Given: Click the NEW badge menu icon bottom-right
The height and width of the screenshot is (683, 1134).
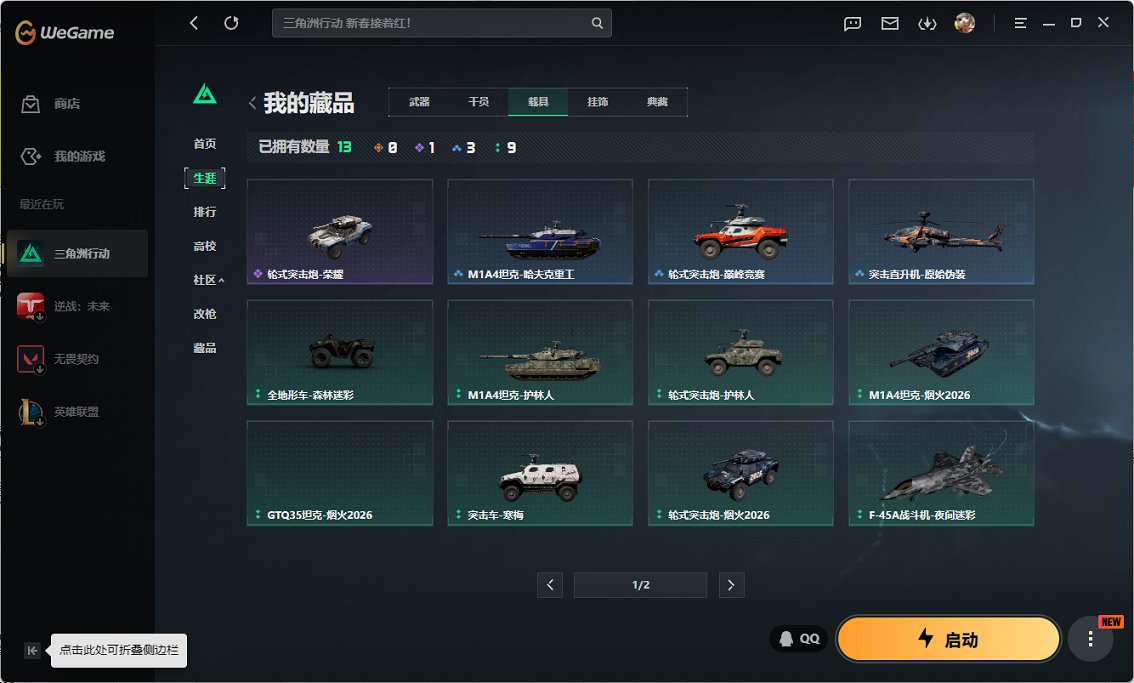Looking at the screenshot, I should pos(1090,638).
